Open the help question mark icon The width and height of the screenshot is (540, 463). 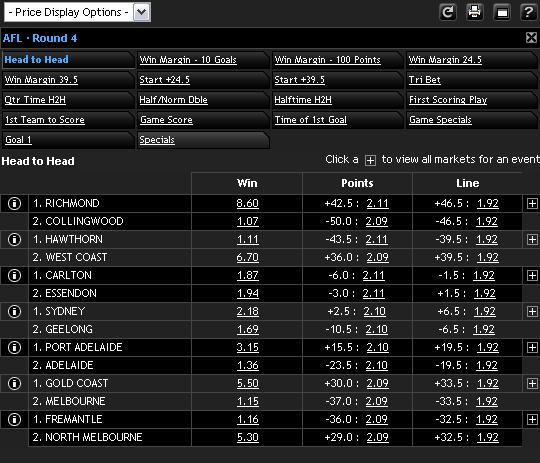pyautogui.click(x=528, y=12)
